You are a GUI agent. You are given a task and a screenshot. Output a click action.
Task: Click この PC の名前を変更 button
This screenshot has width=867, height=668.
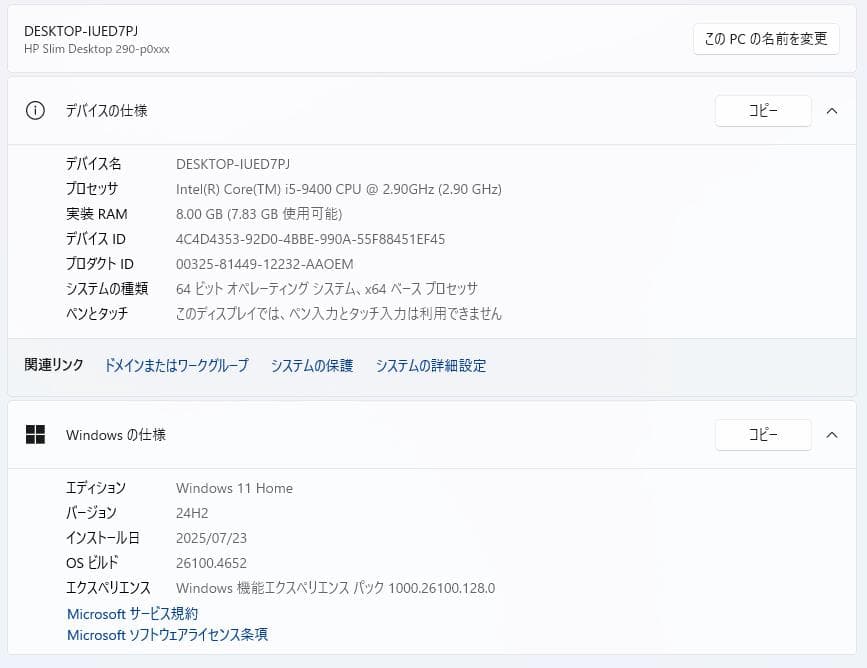click(766, 39)
